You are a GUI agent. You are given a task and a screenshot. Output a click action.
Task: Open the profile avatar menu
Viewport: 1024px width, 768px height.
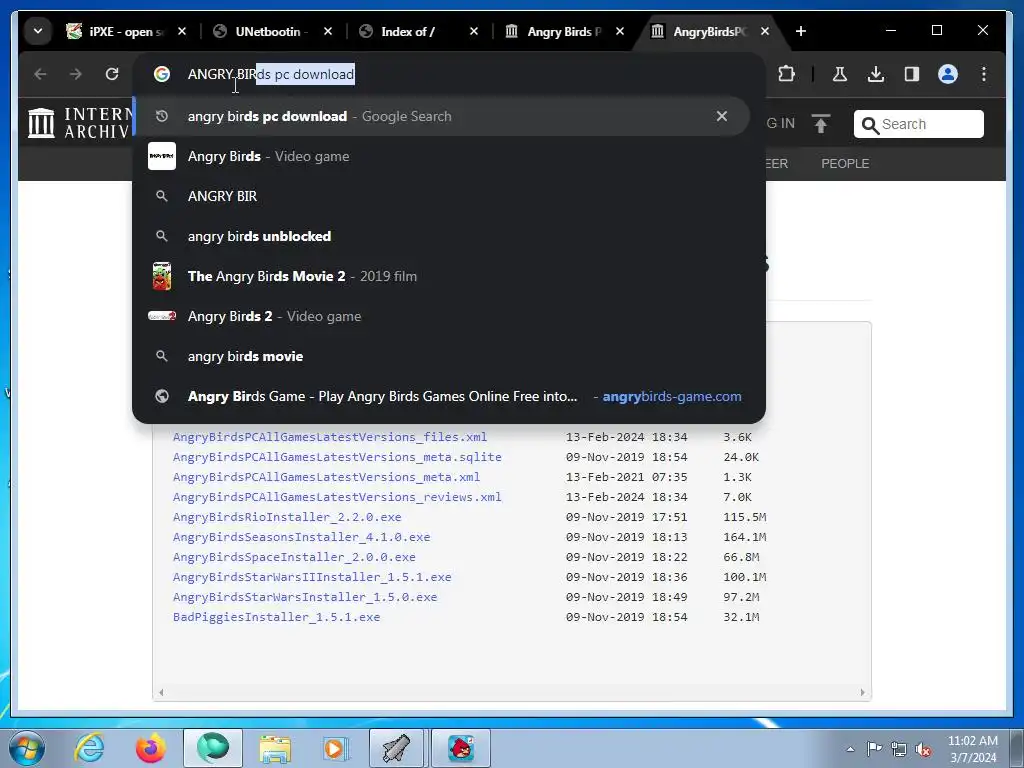[948, 74]
